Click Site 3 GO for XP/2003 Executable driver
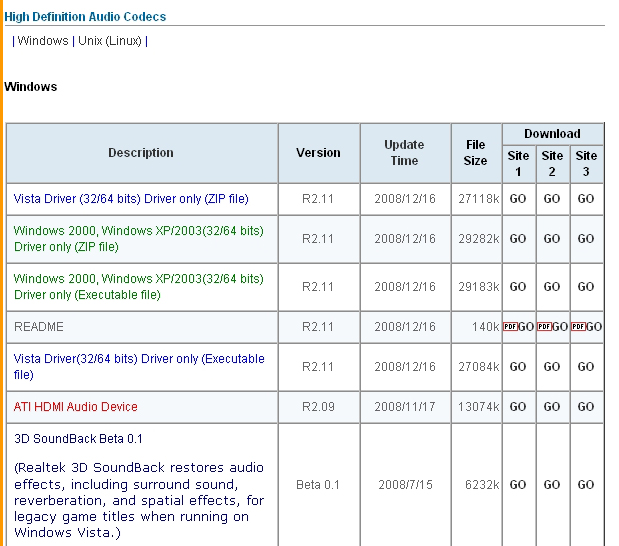The width and height of the screenshot is (619, 546). (x=586, y=287)
